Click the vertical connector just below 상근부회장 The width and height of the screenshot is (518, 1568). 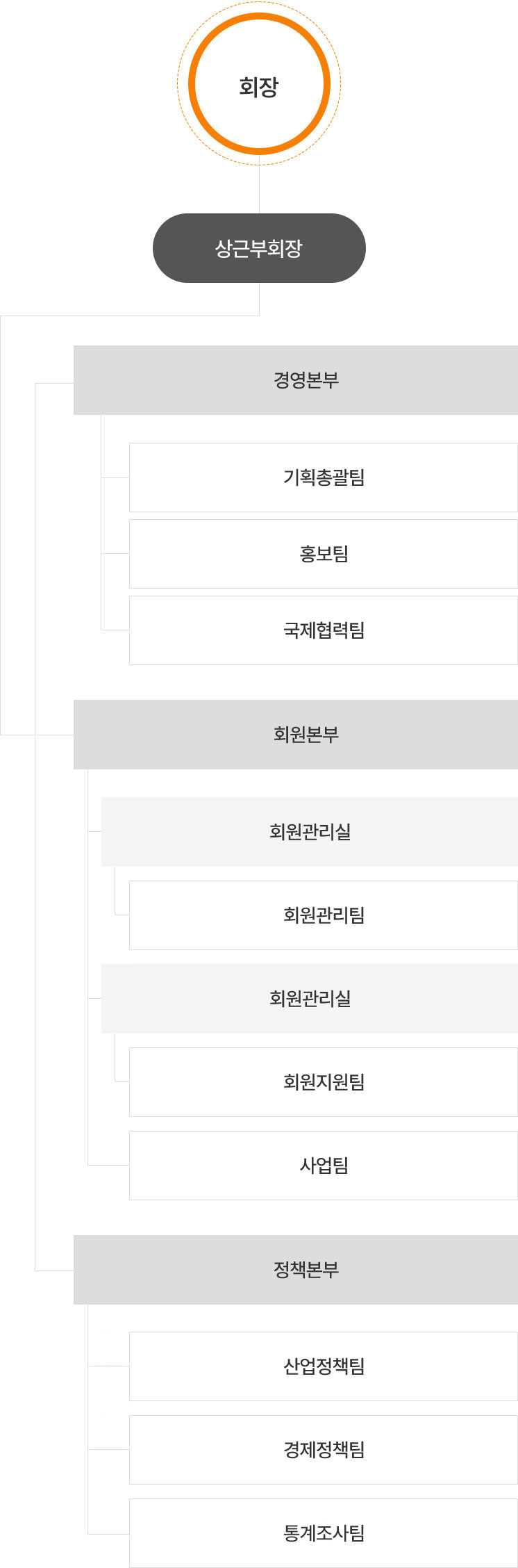(259, 299)
